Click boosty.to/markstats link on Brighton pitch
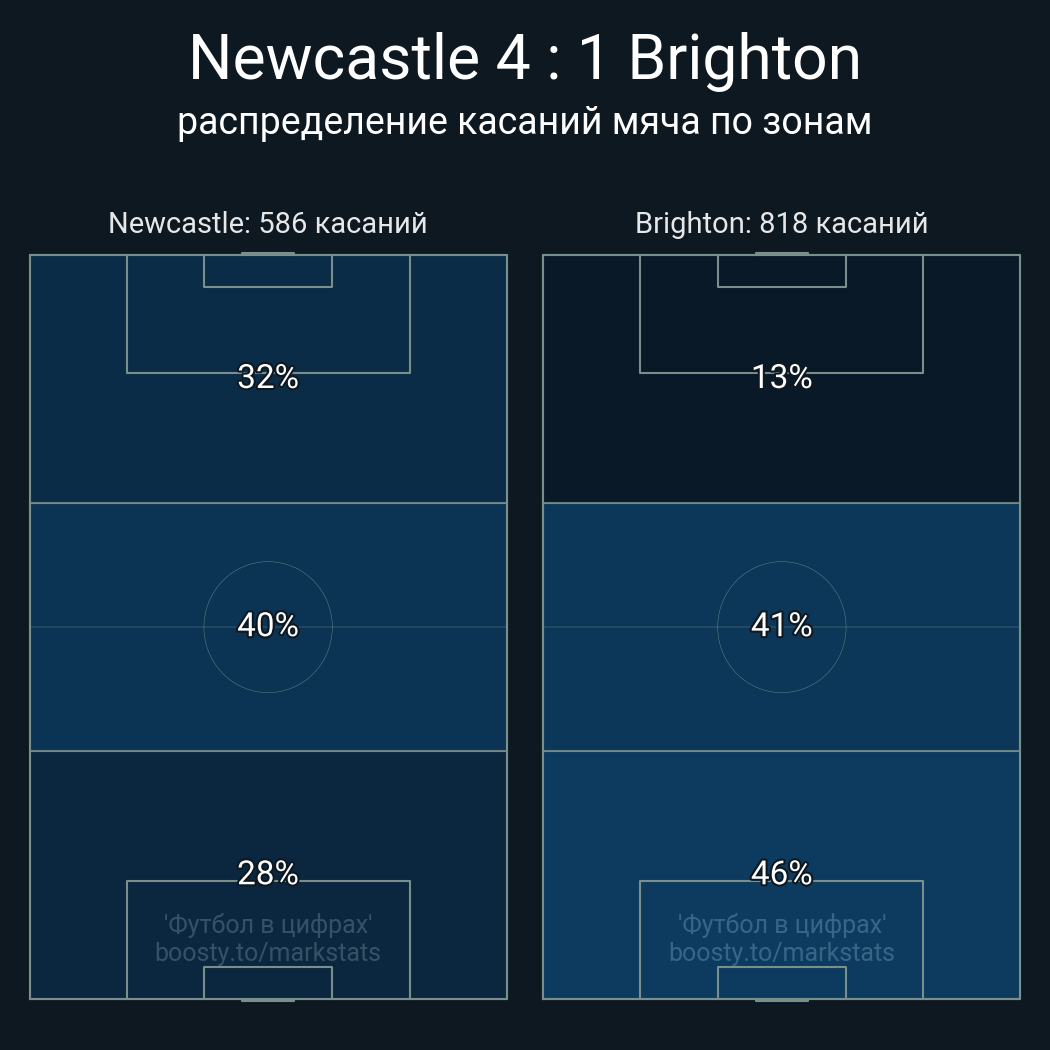Viewport: 1050px width, 1050px height. (781, 952)
